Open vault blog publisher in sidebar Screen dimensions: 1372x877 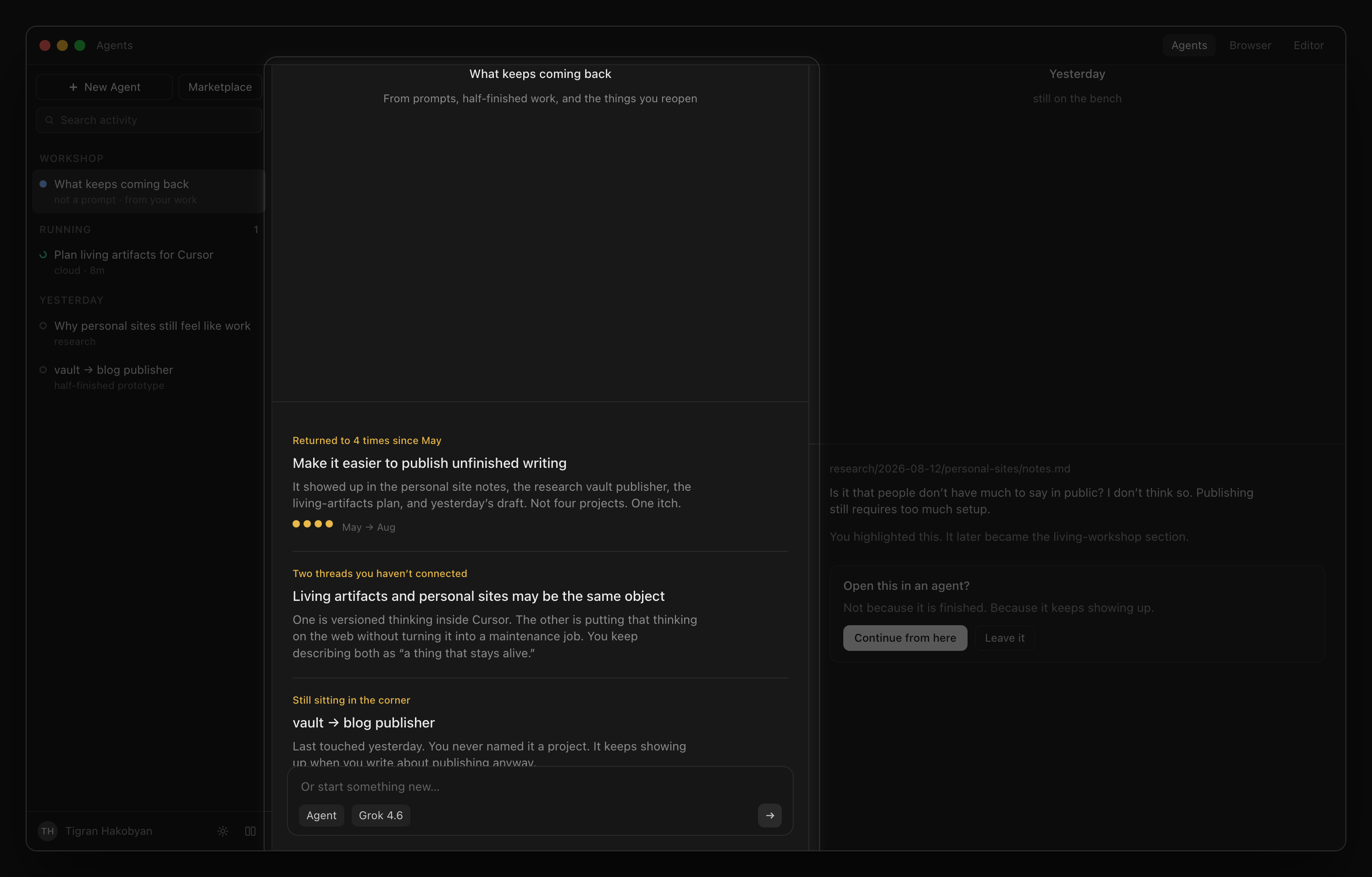coord(149,377)
